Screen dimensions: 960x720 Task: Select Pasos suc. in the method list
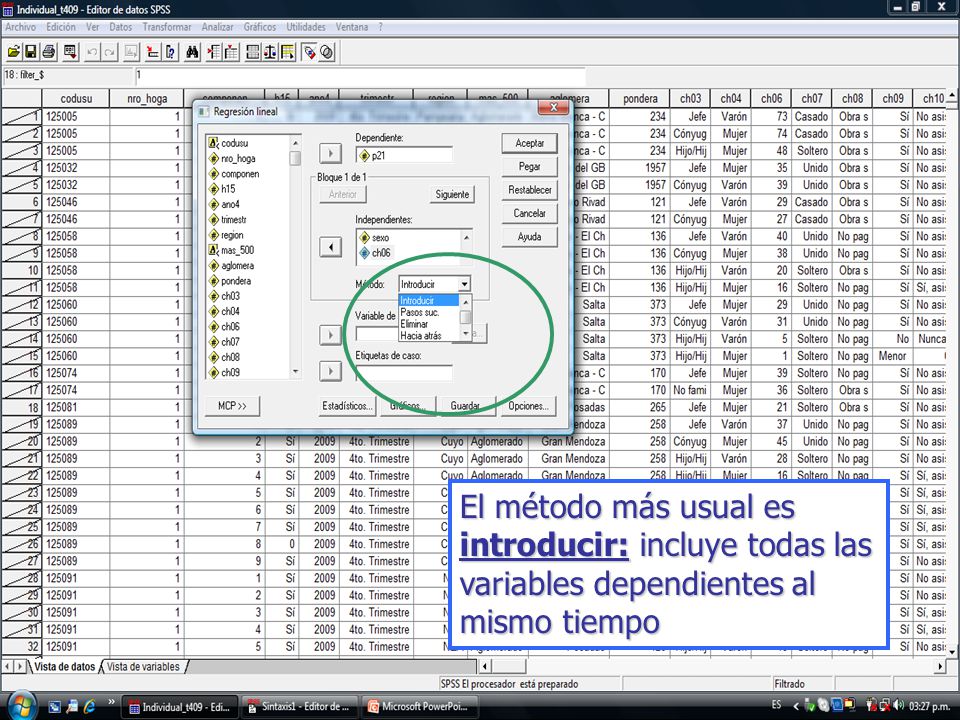pos(429,312)
